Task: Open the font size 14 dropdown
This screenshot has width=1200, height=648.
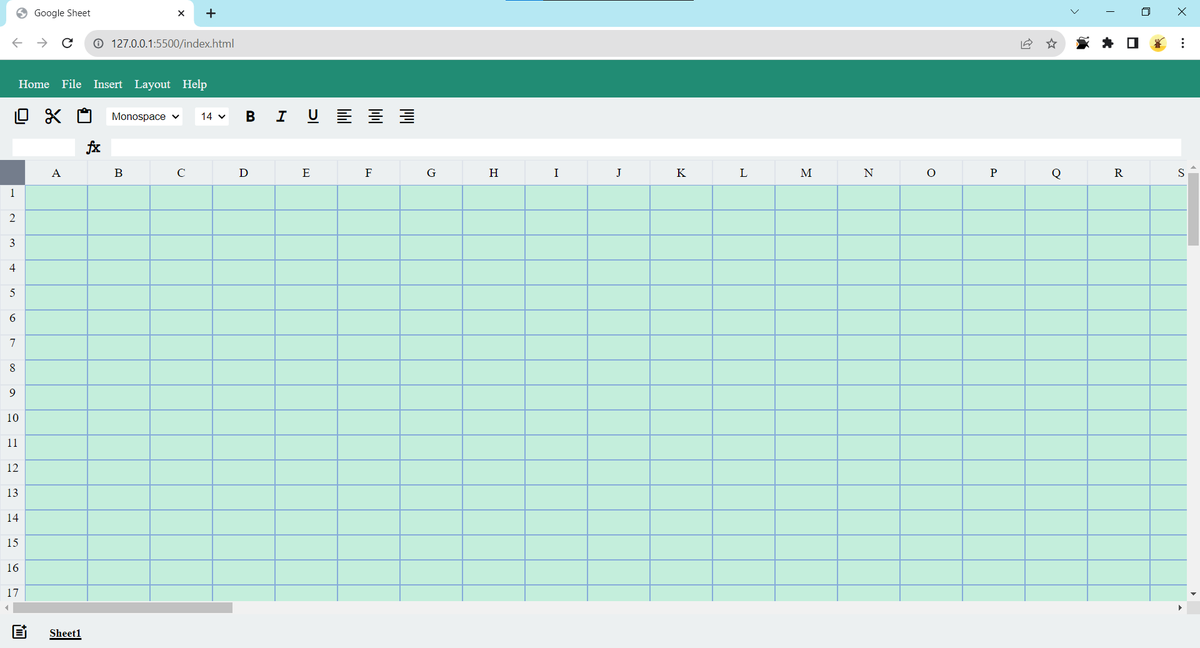Action: click(x=212, y=116)
